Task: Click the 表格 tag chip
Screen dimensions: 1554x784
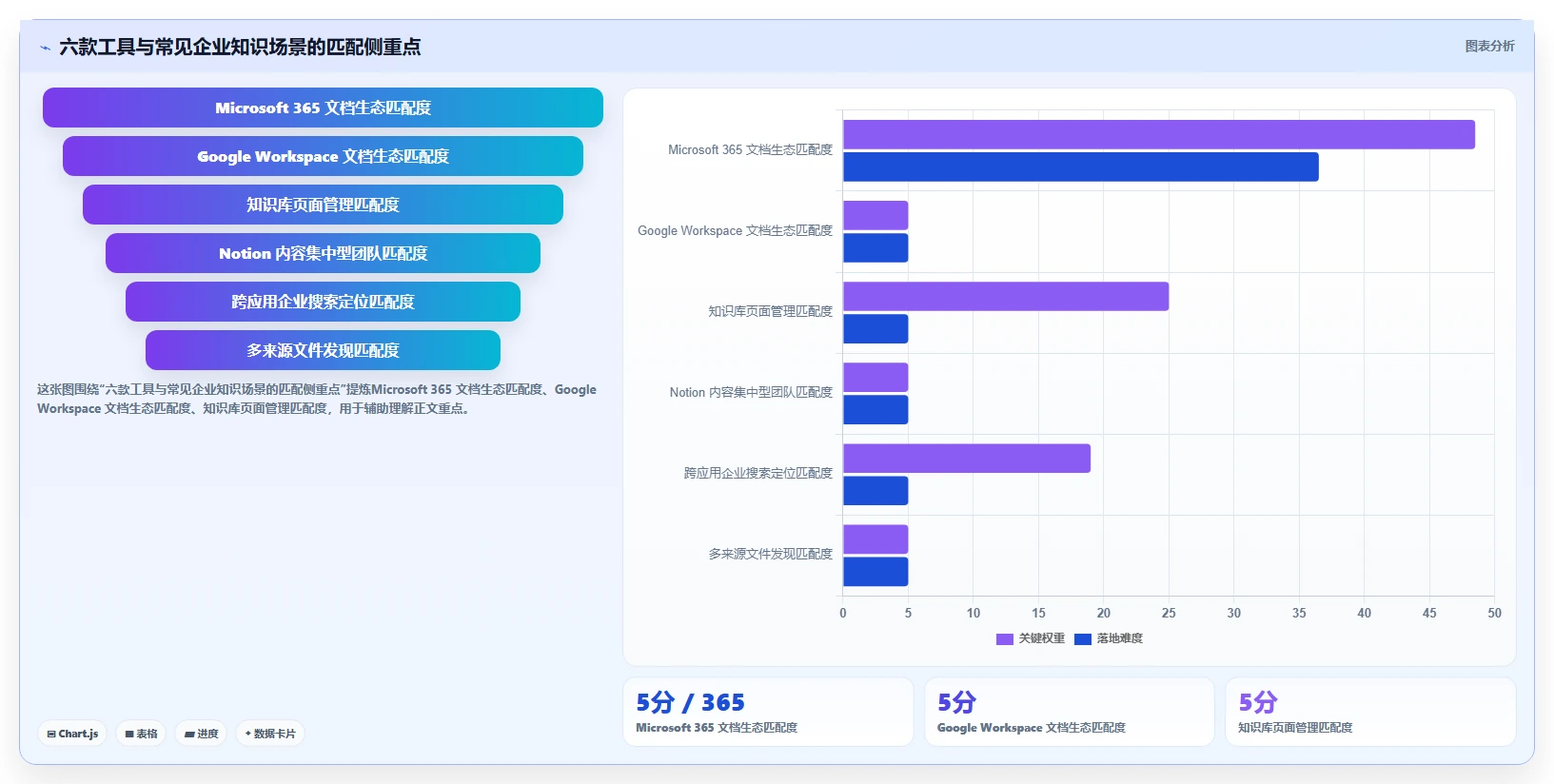Action: click(x=141, y=734)
